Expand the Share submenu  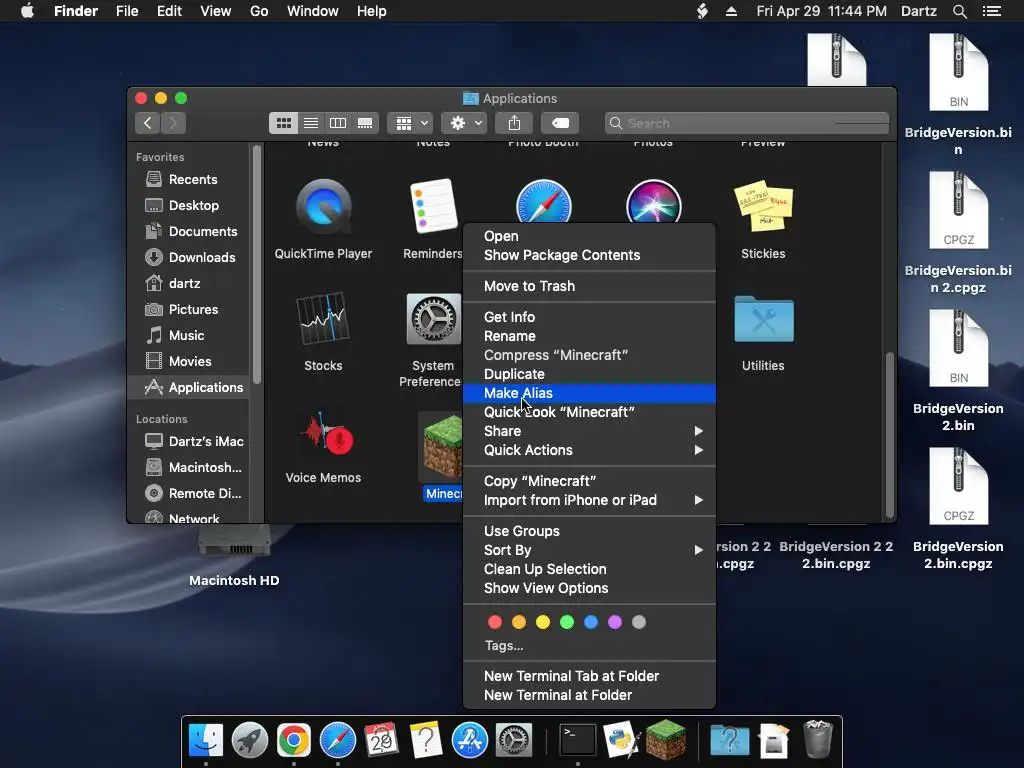tap(589, 431)
